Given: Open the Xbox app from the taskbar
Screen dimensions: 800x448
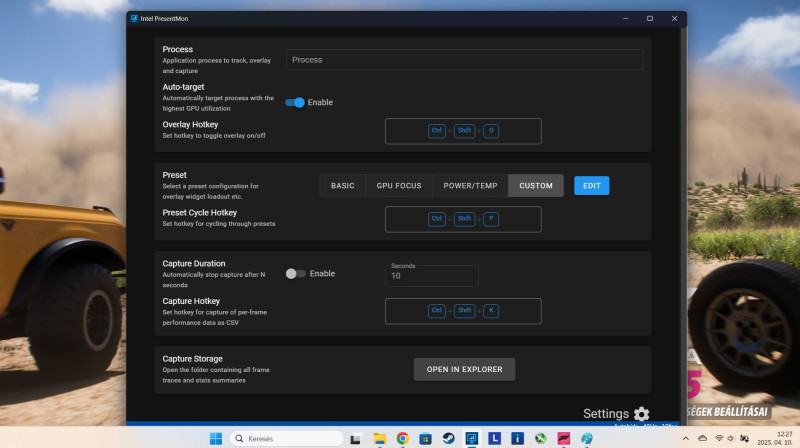Looking at the screenshot, I should (x=540, y=438).
